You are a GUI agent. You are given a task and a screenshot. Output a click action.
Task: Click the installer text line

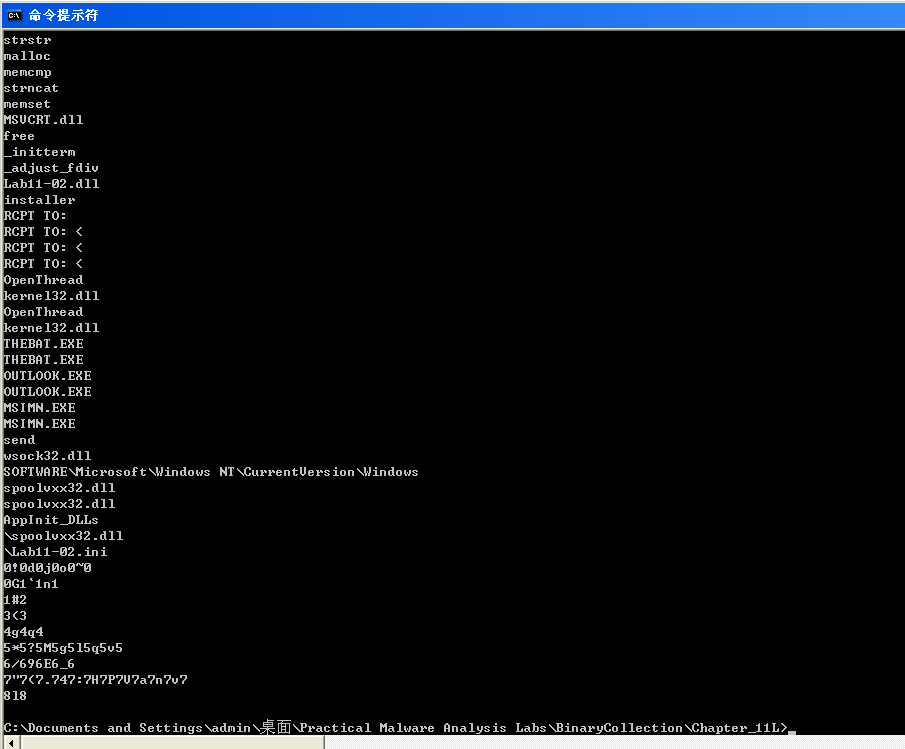click(x=39, y=200)
